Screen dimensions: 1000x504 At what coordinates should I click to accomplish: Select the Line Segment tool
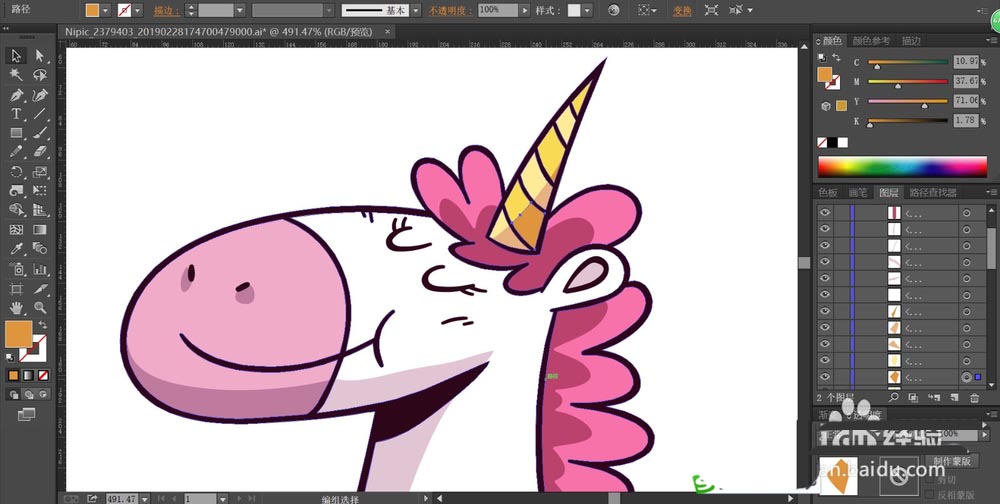pyautogui.click(x=40, y=114)
